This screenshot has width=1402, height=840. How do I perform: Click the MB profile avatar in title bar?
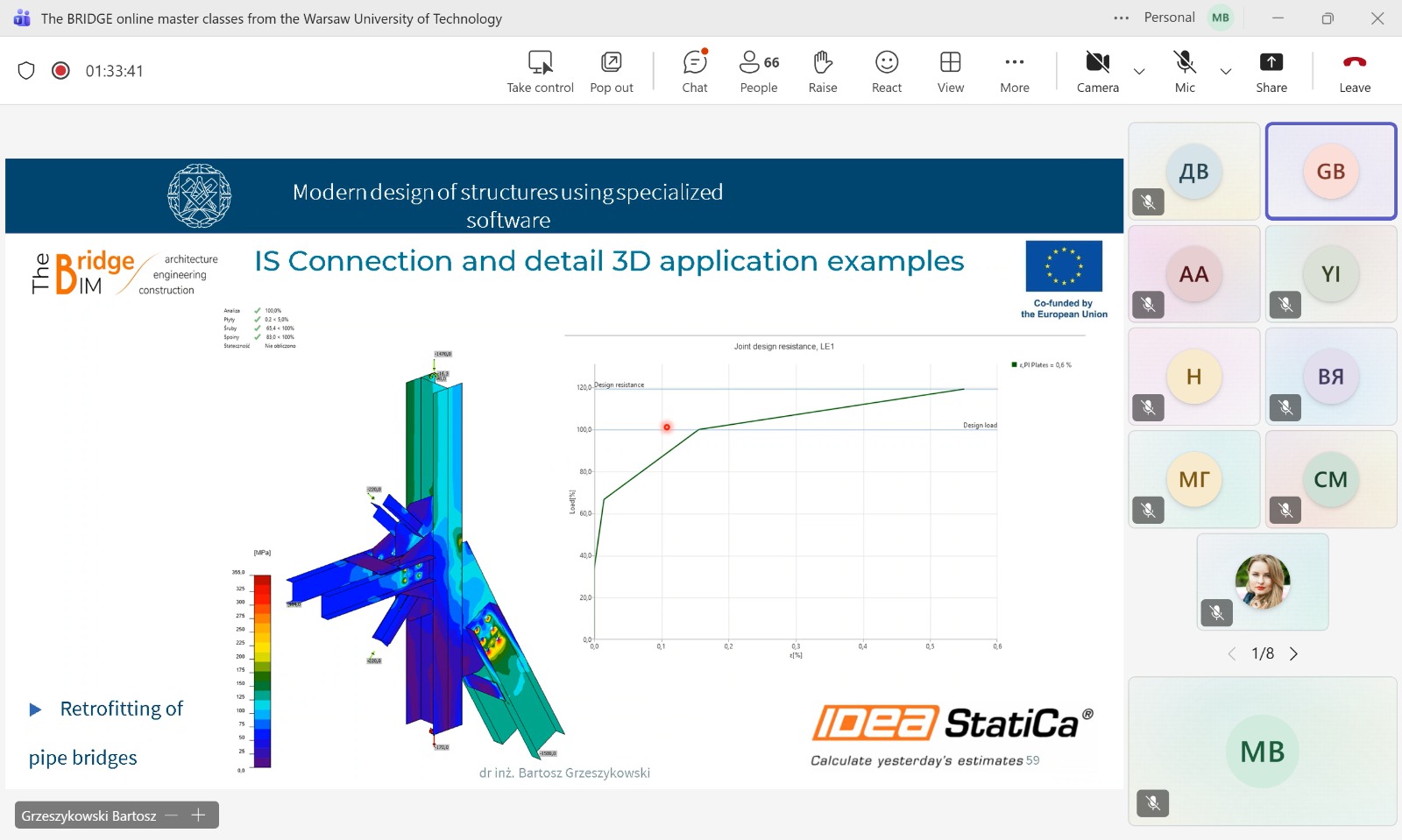(1221, 18)
